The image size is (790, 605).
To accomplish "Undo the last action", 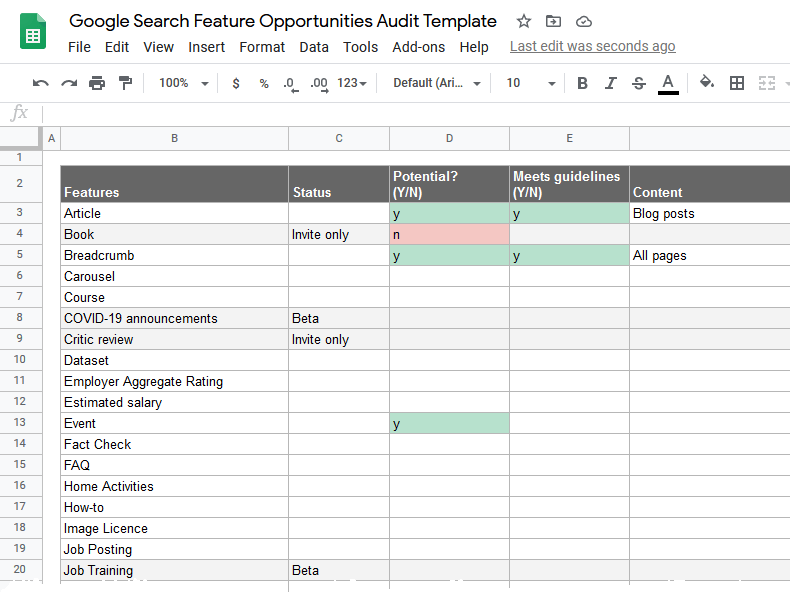I will pos(40,83).
